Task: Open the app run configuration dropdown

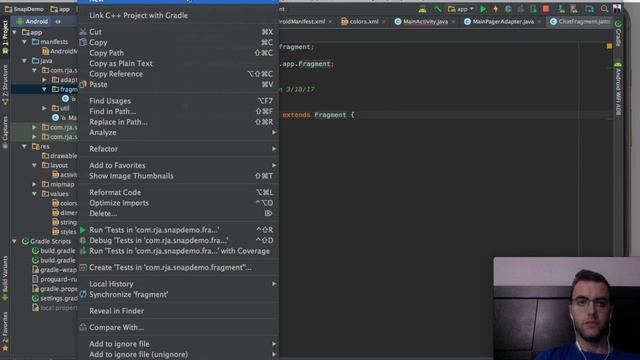Action: click(461, 9)
